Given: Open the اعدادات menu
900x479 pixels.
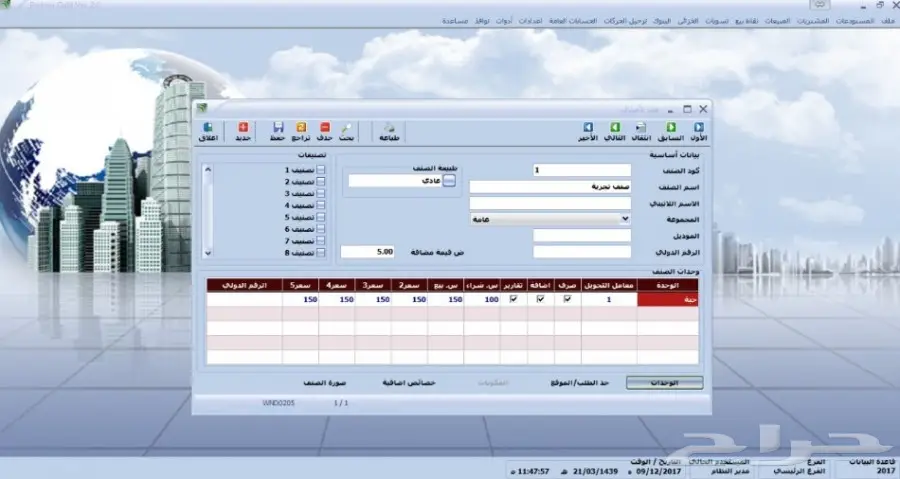Looking at the screenshot, I should (x=530, y=21).
